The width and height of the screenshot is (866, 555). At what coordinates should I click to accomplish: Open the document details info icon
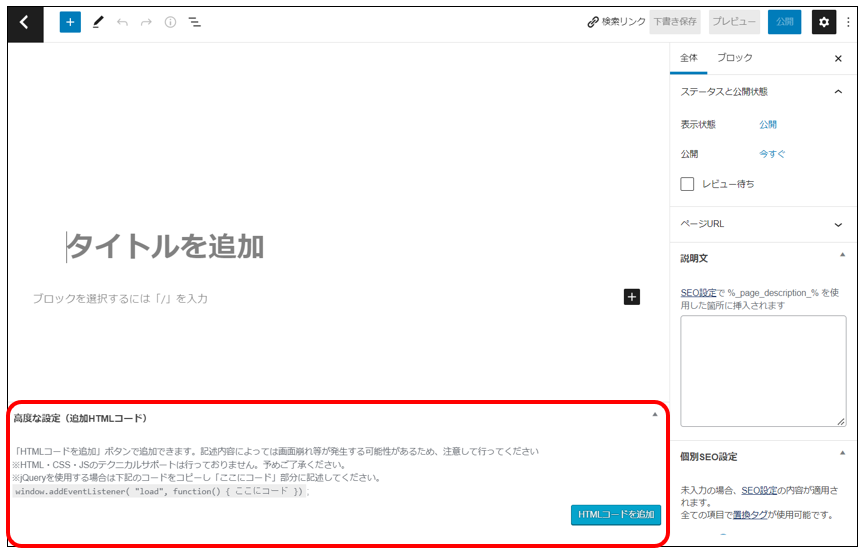170,22
